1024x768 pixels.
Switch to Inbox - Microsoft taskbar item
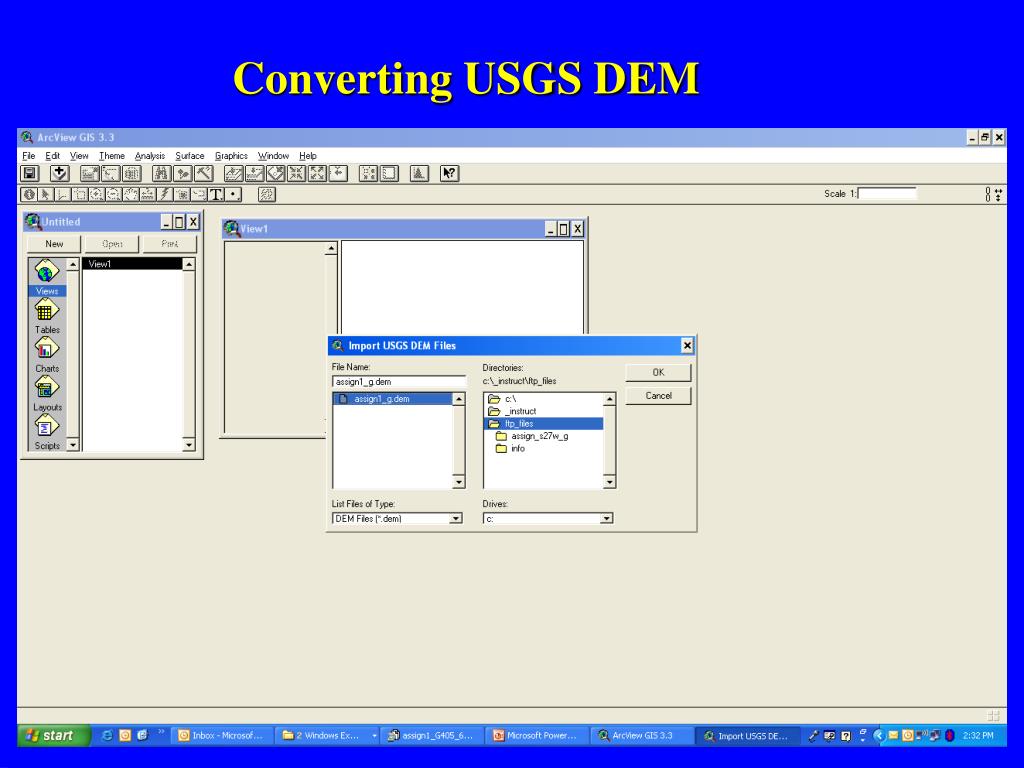[222, 735]
